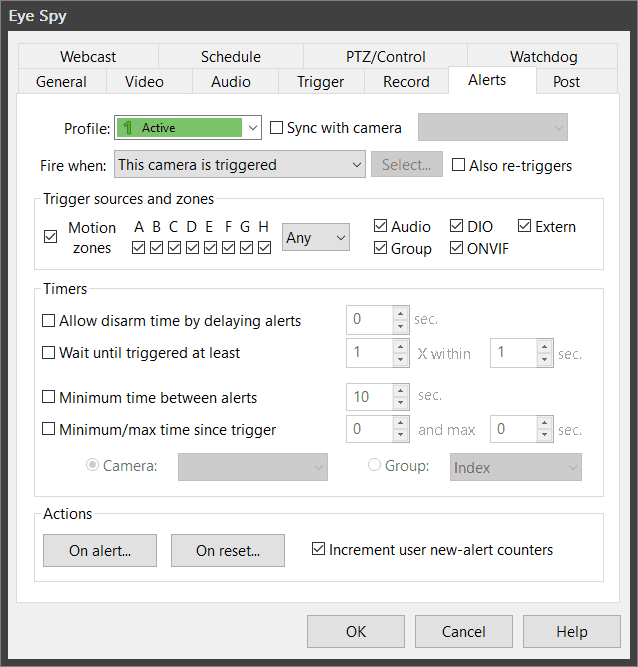Uncheck motion zone H

(265, 247)
